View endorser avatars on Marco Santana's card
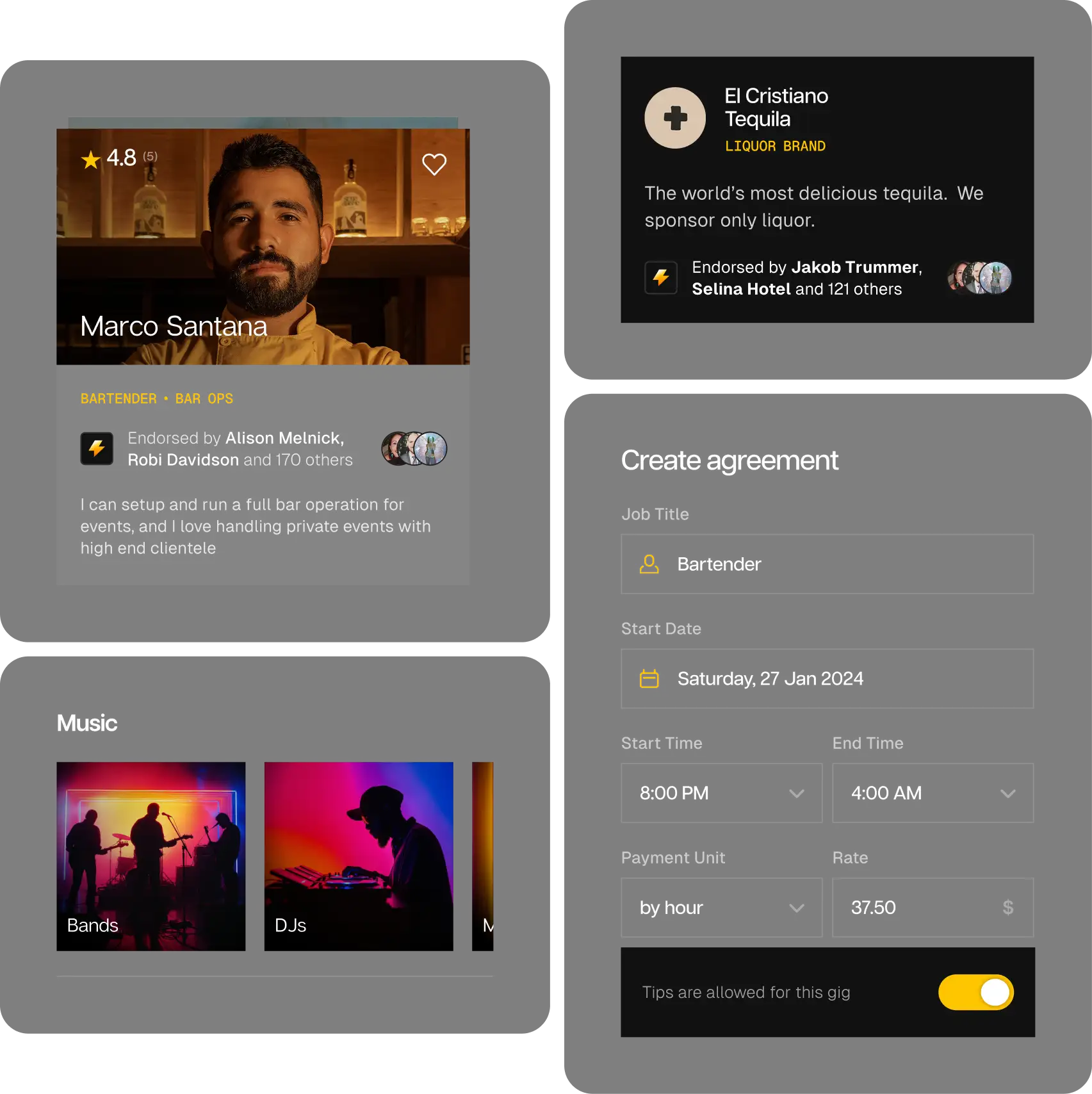1092x1094 pixels. 414,448
